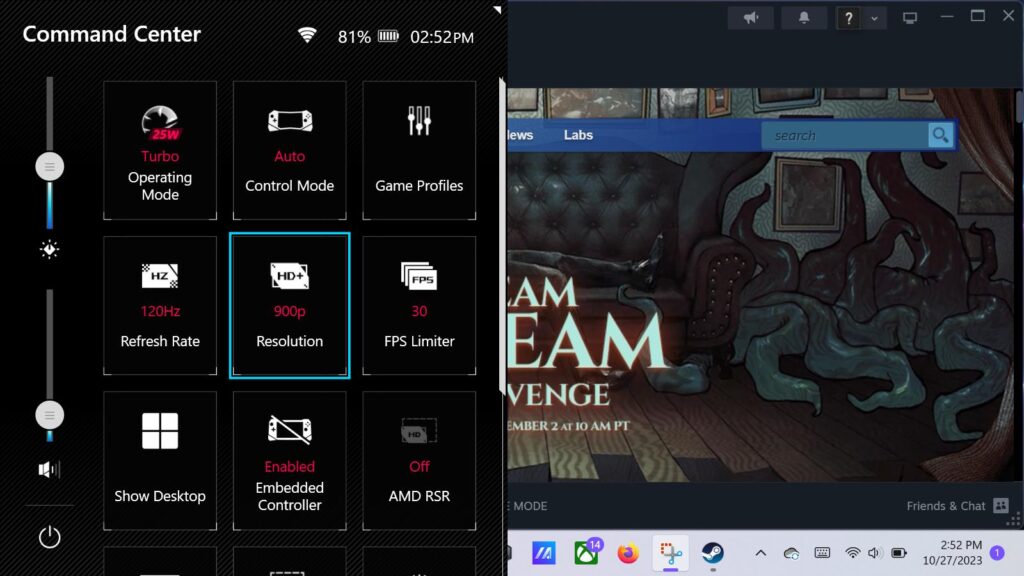Open the touch keyboard tray icon
The width and height of the screenshot is (1024, 576).
coord(822,553)
